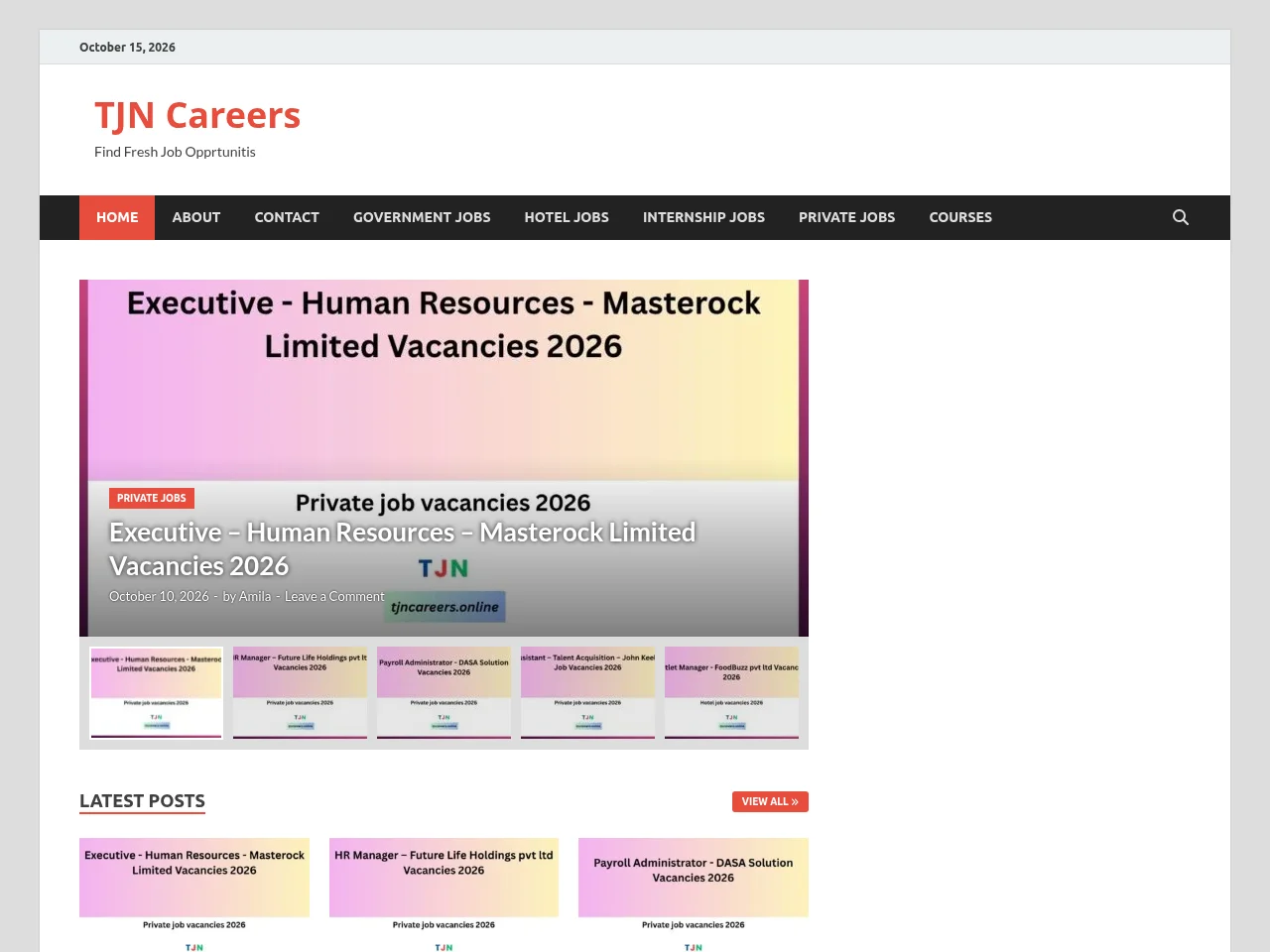Open the About page
This screenshot has height=952, width=1270.
coord(196,217)
